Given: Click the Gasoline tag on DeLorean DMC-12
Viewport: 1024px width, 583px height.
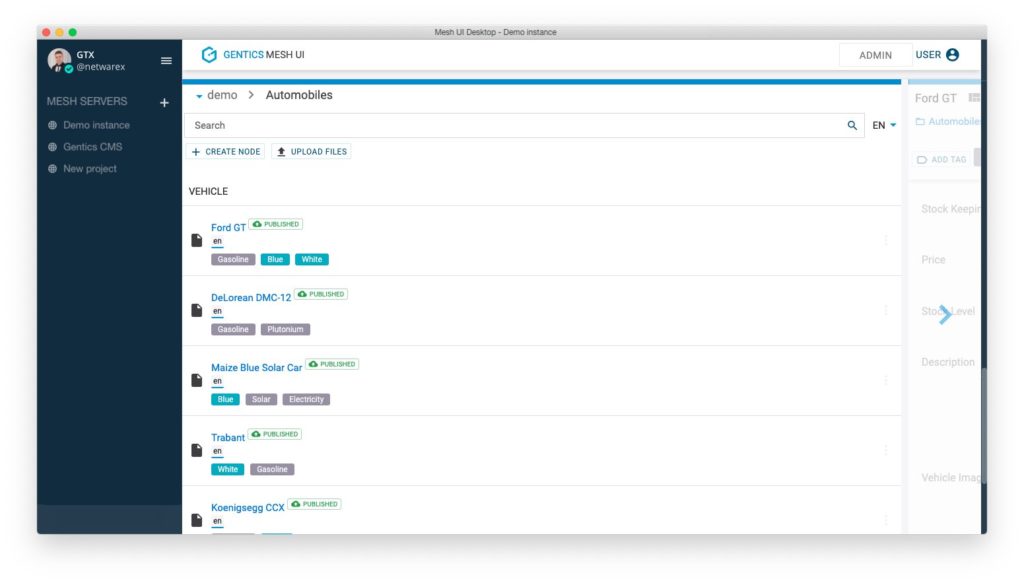Looking at the screenshot, I should 233,329.
